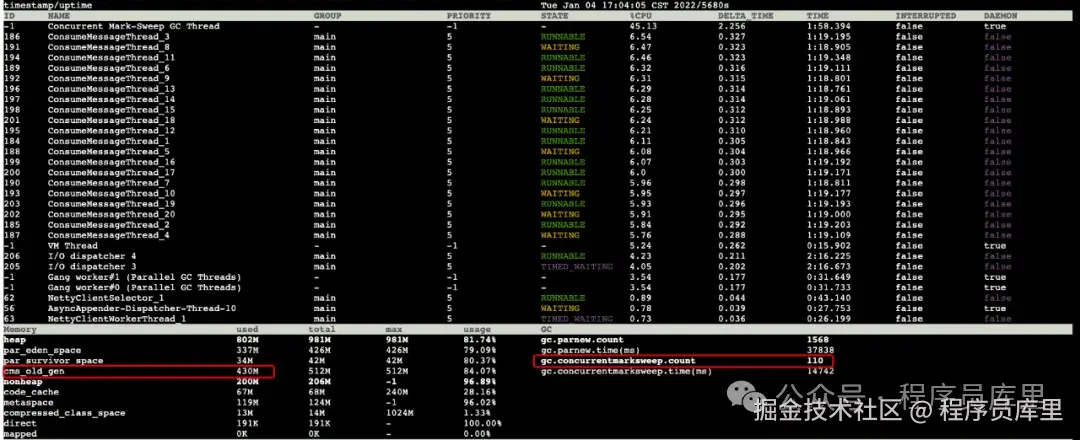Click the DAEMON column header

(1001, 15)
